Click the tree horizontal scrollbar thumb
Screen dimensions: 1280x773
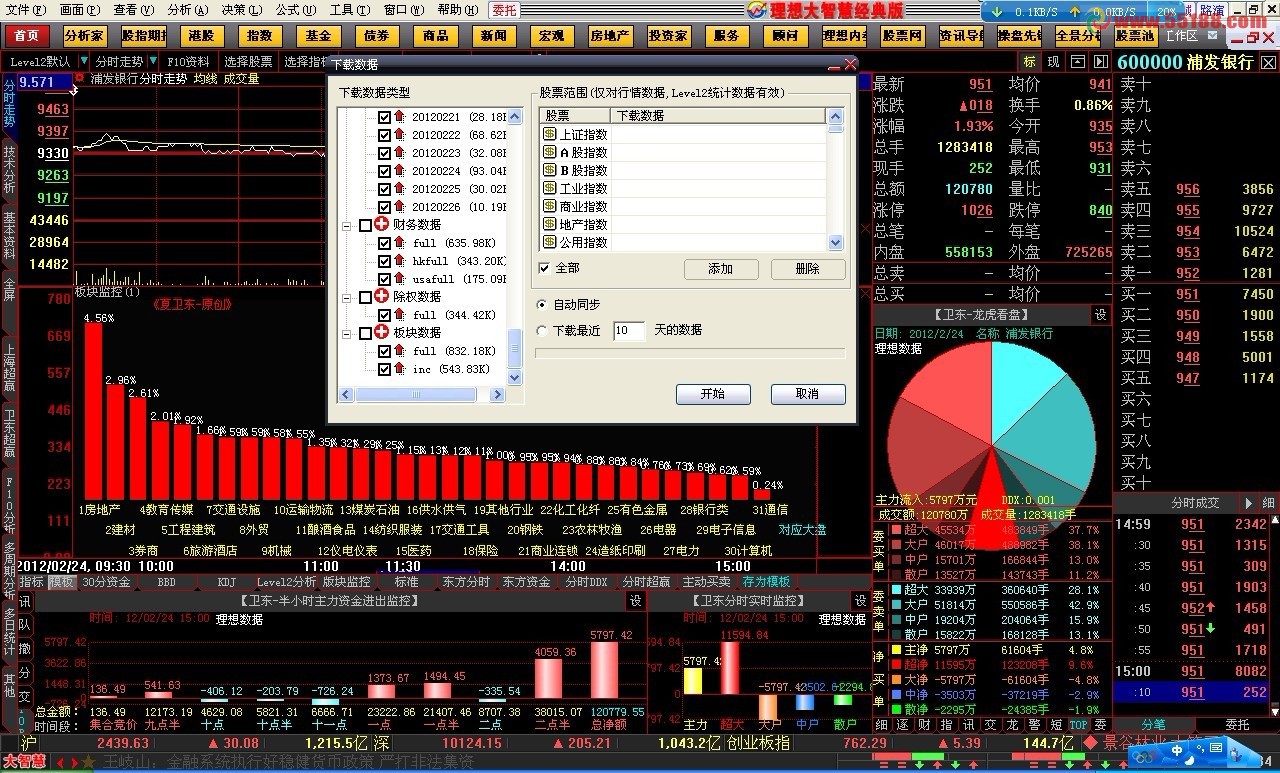coord(417,395)
